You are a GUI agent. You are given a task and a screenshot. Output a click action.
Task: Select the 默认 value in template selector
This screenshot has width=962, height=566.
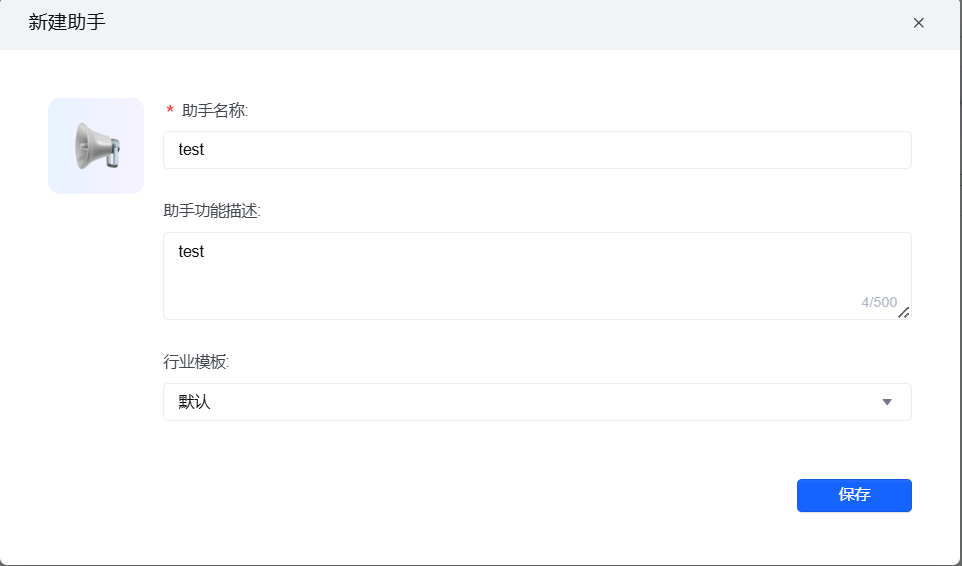click(195, 402)
